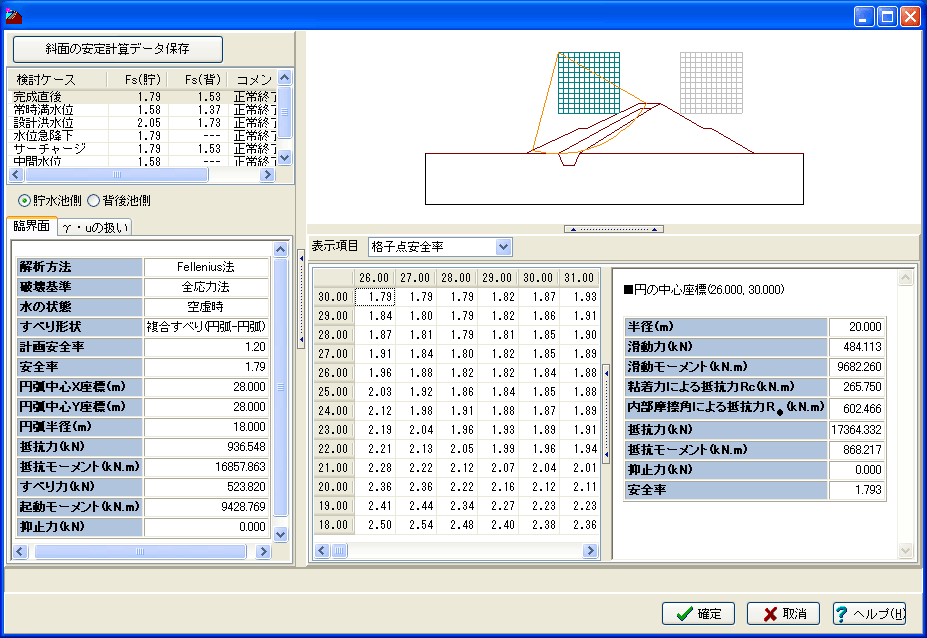Screen dimensions: 927x638
Task: Select the 常時満水位 case row
Action: coord(142,110)
